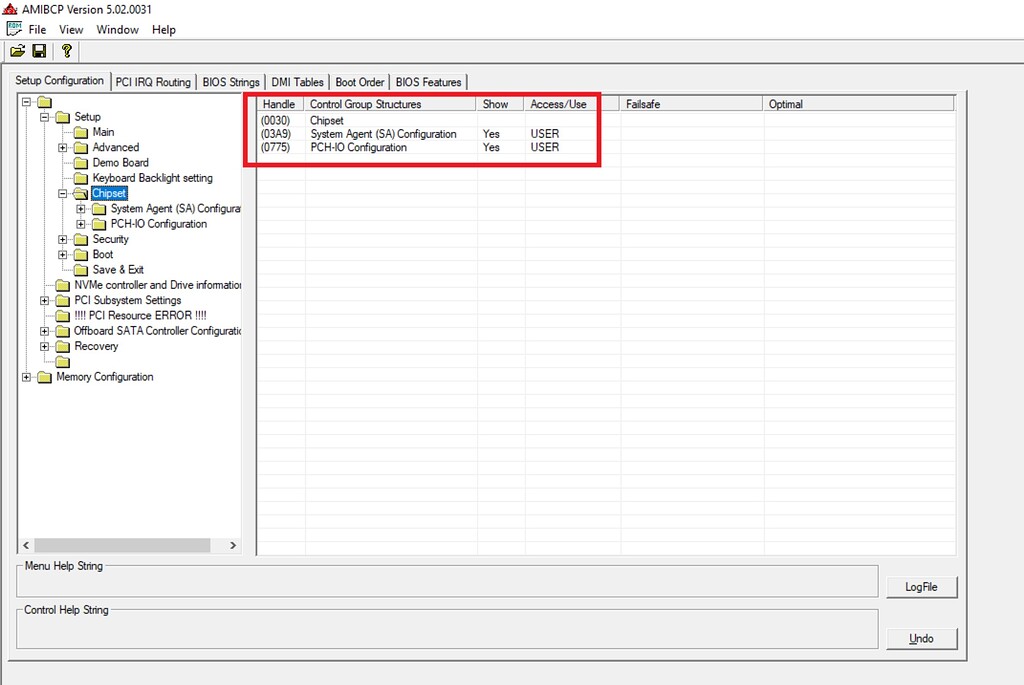1024x685 pixels.
Task: Open the Window menu
Action: pos(117,29)
